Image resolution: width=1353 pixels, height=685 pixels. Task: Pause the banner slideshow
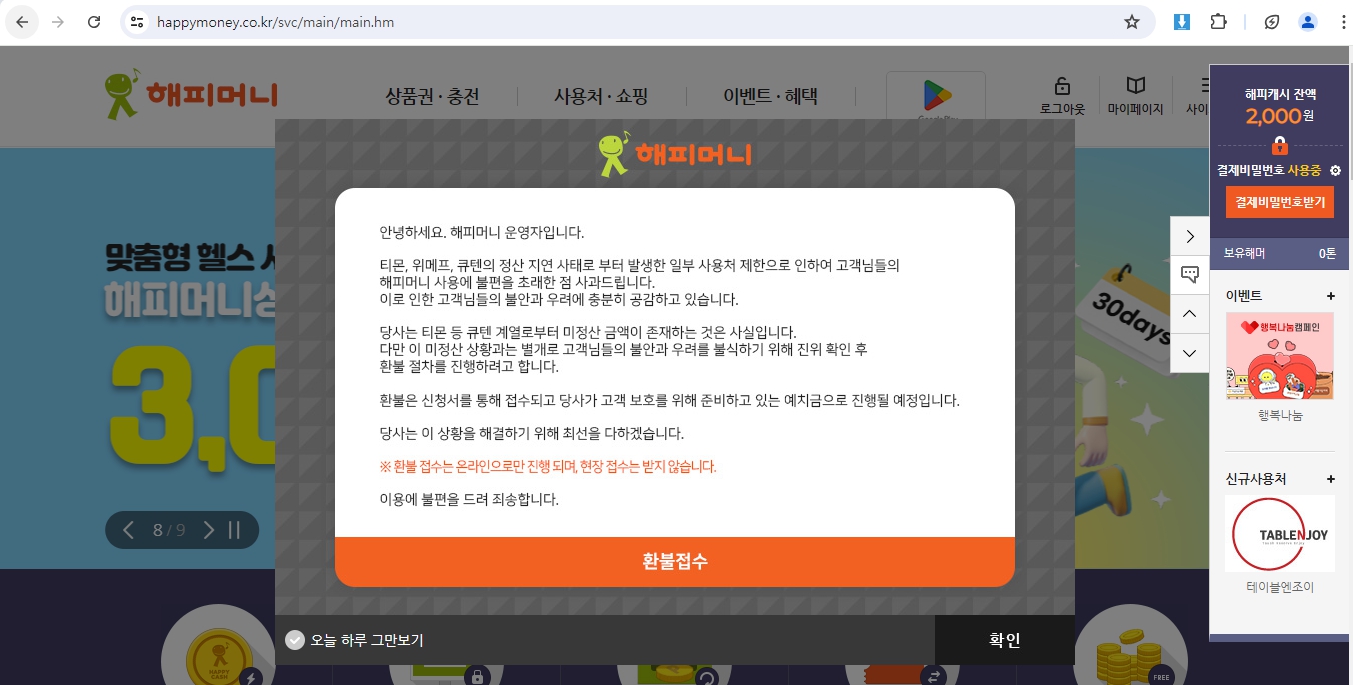coord(235,530)
